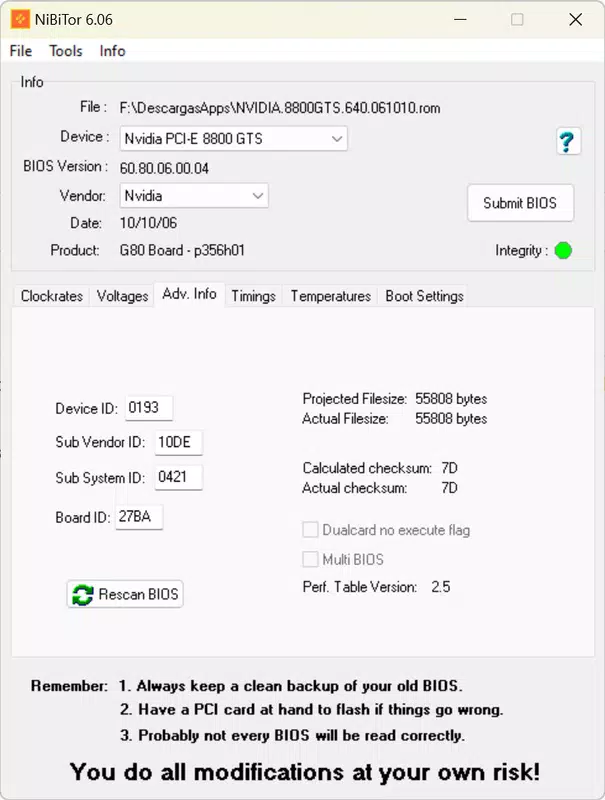
Task: Open the Temperatures tab
Action: 331,296
